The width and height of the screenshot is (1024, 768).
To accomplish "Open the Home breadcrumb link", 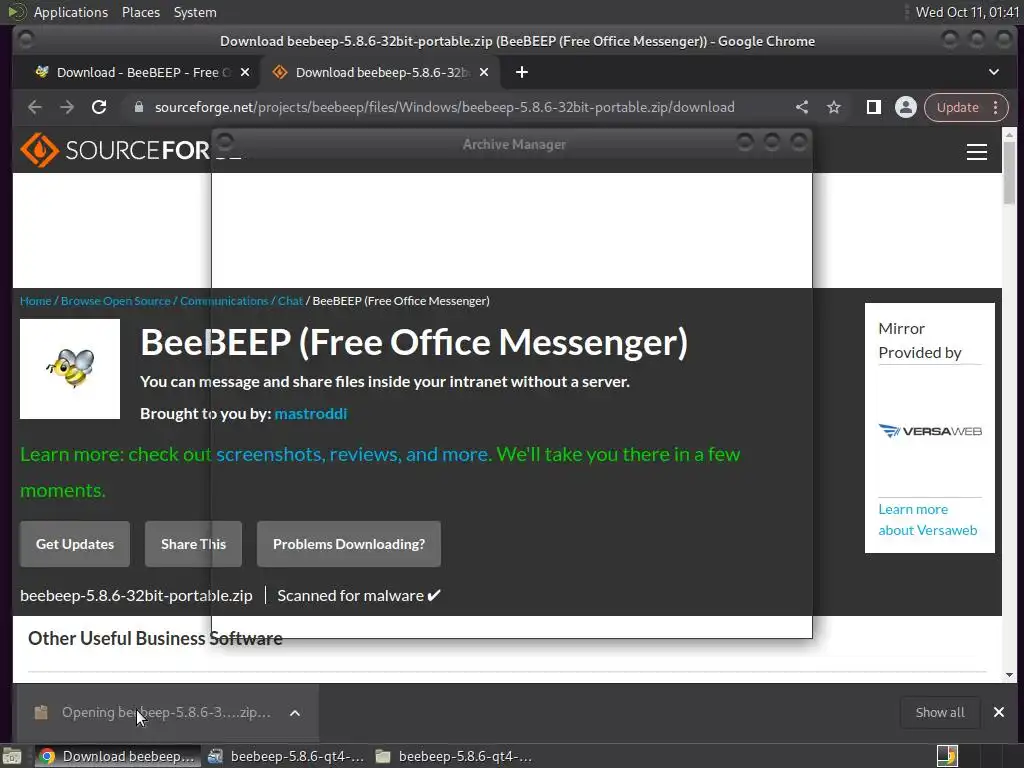I will [x=35, y=301].
